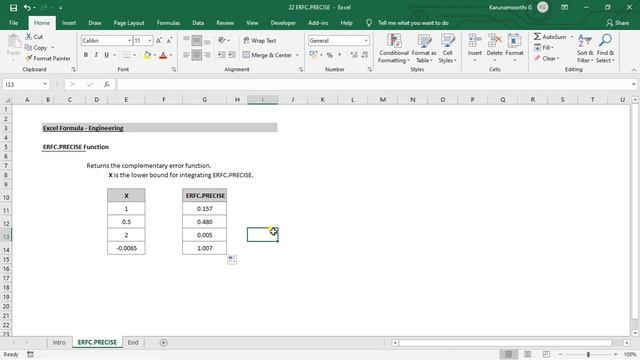Decrease indent in Alignment group

pyautogui.click(x=221, y=55)
